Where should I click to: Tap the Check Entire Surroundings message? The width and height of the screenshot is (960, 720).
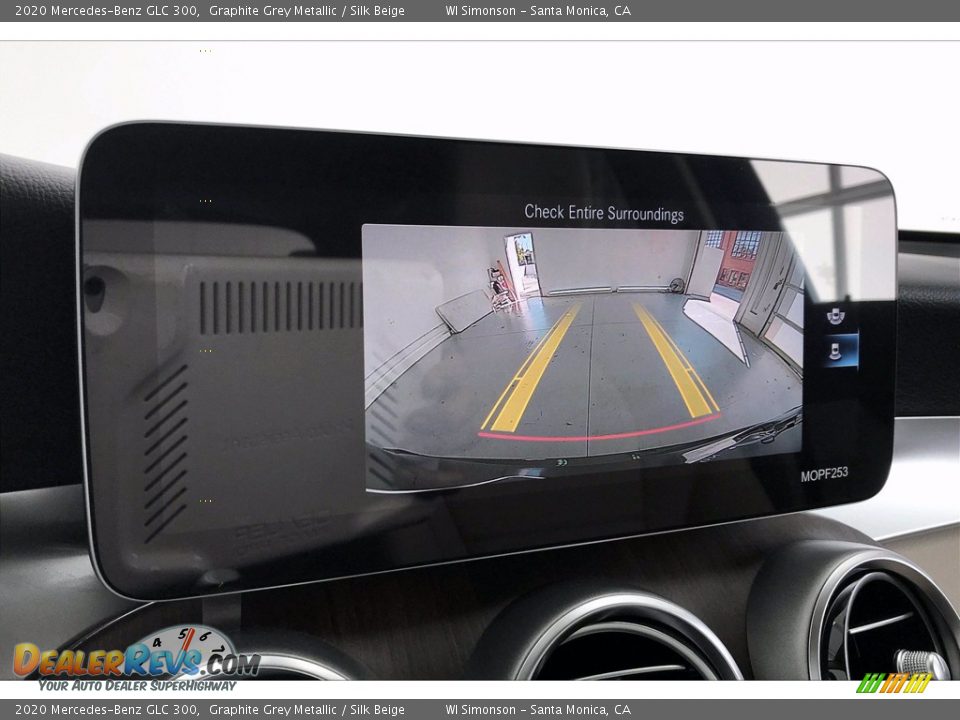click(604, 213)
